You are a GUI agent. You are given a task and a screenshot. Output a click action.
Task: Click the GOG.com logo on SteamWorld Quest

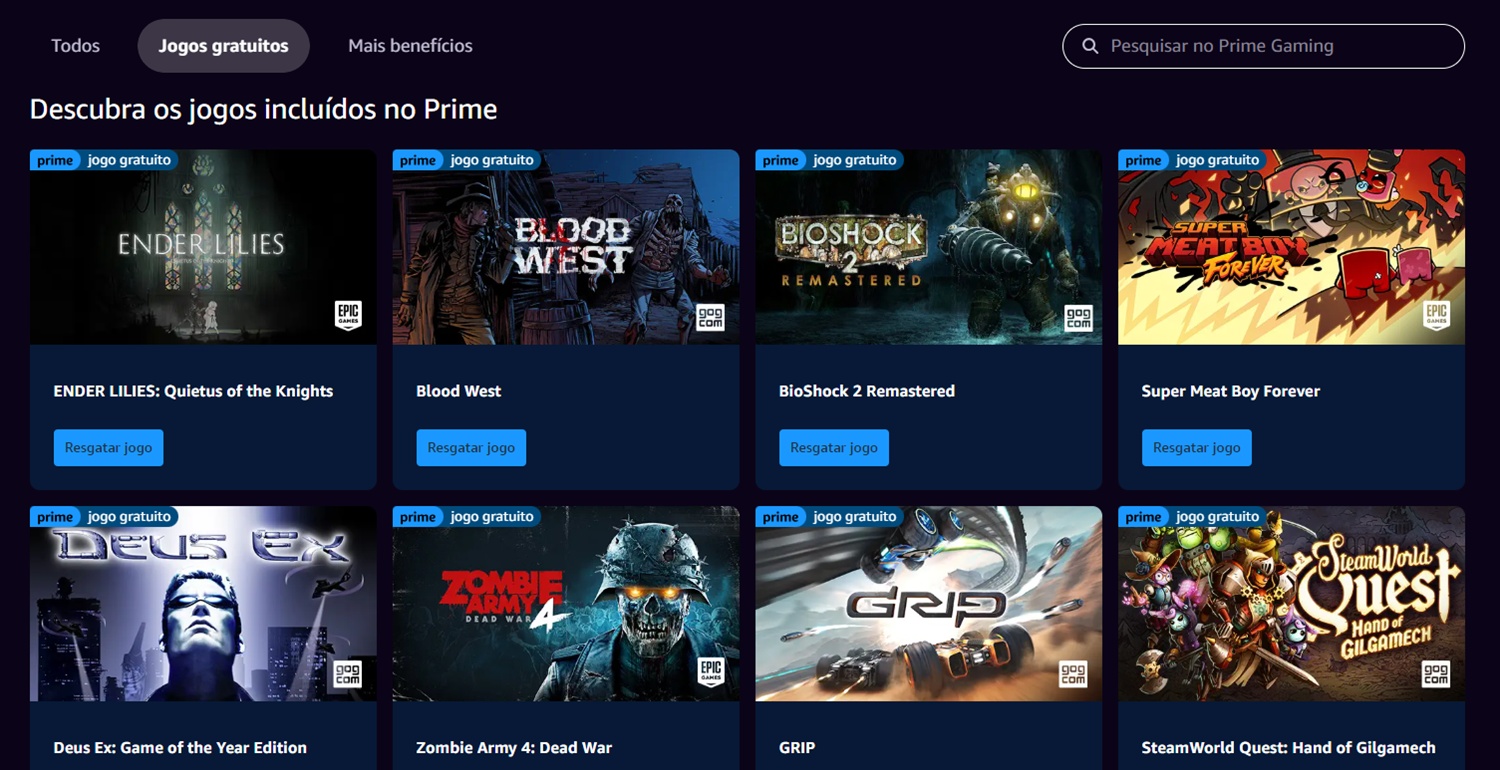click(1436, 674)
